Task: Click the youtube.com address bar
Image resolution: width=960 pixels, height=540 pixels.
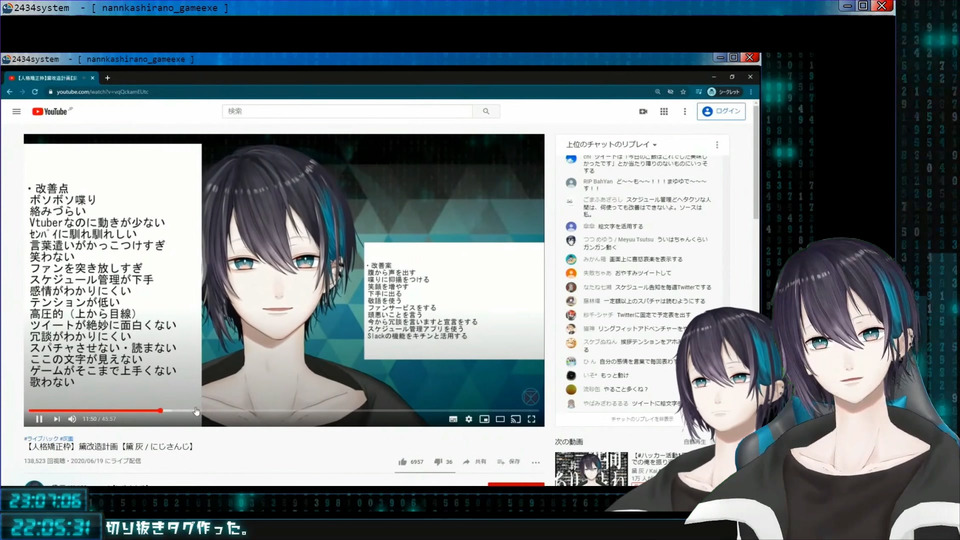Action: coord(103,92)
